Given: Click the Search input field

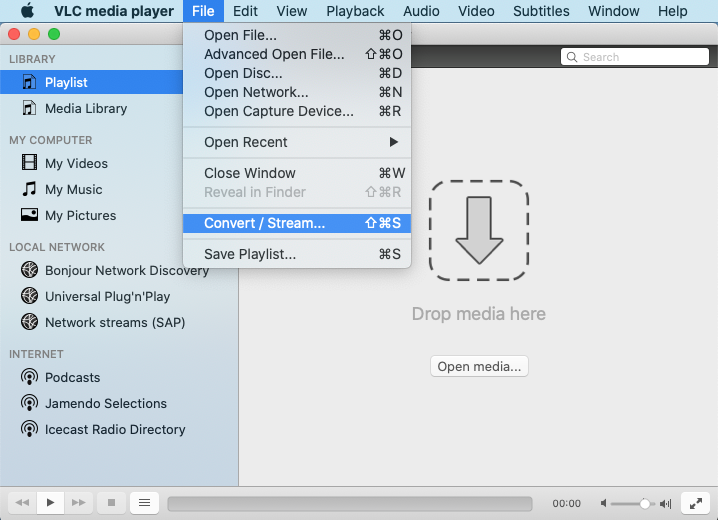Looking at the screenshot, I should [x=635, y=57].
